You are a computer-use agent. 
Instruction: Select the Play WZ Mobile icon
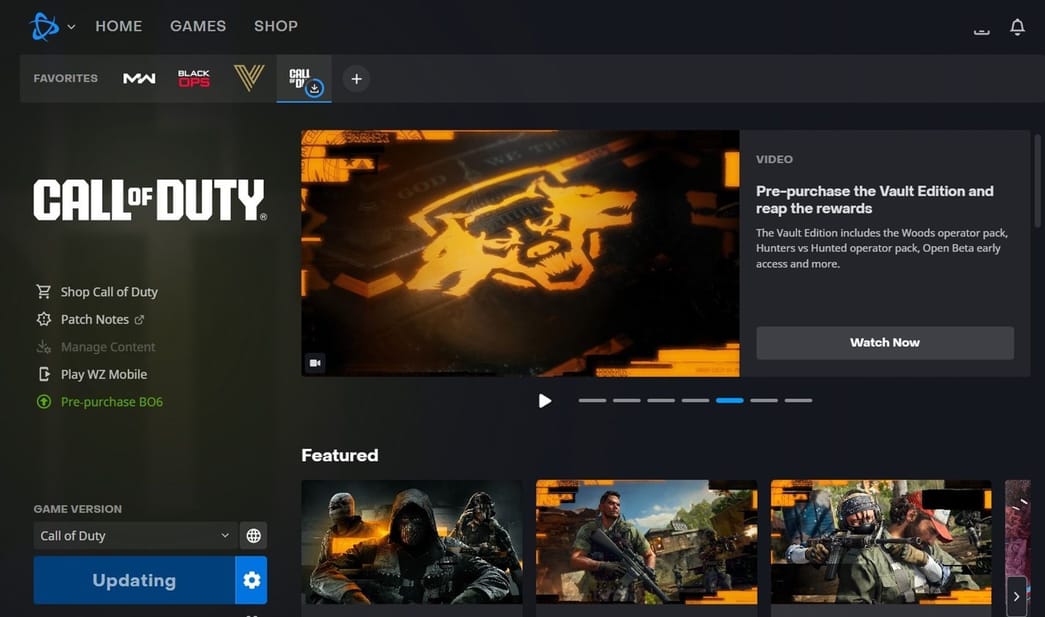tap(43, 373)
